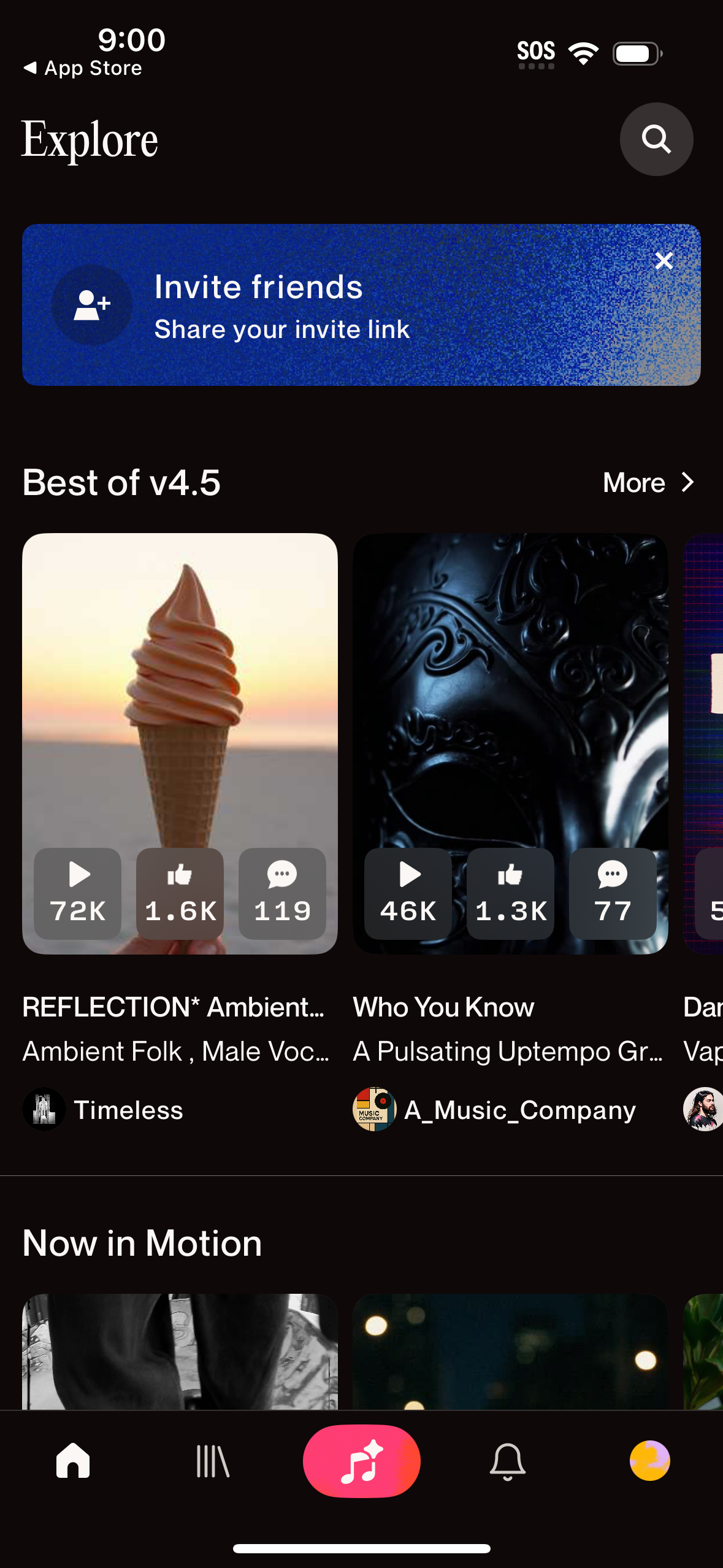Open the Home tab in bottom bar
This screenshot has height=1568, width=723.
[x=73, y=1461]
